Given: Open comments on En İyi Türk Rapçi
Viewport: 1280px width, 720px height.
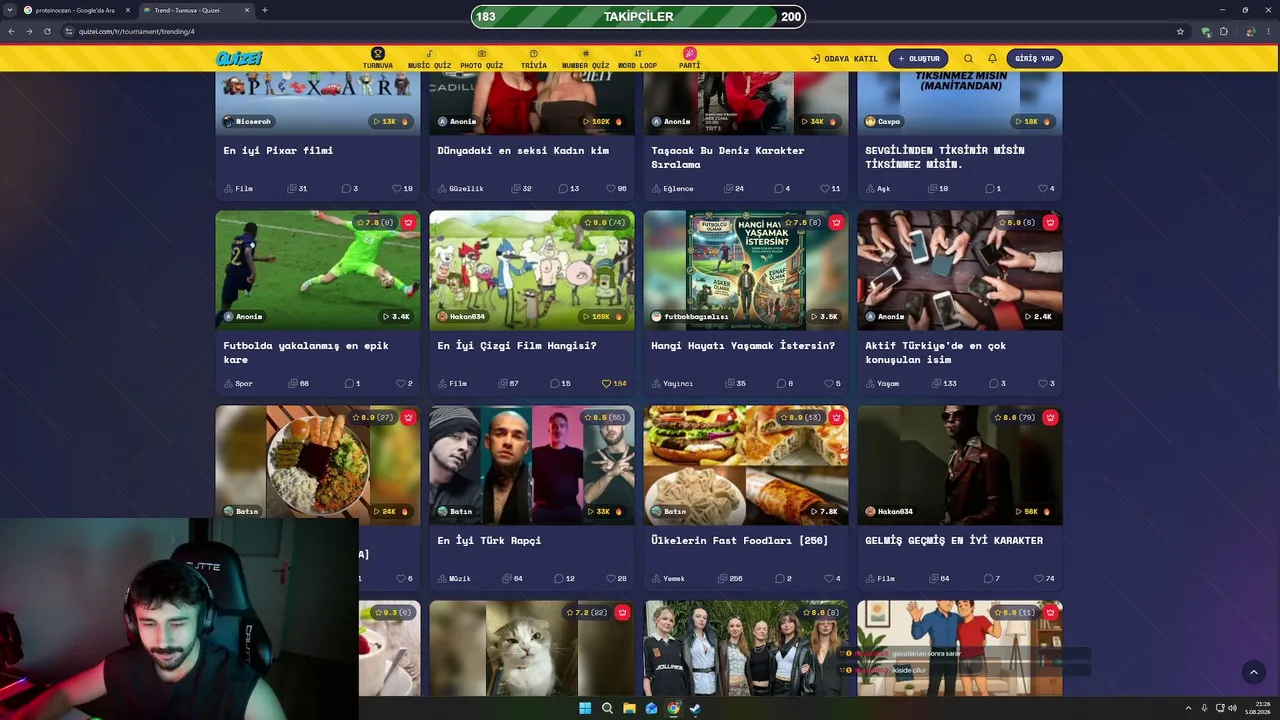Looking at the screenshot, I should coord(565,578).
